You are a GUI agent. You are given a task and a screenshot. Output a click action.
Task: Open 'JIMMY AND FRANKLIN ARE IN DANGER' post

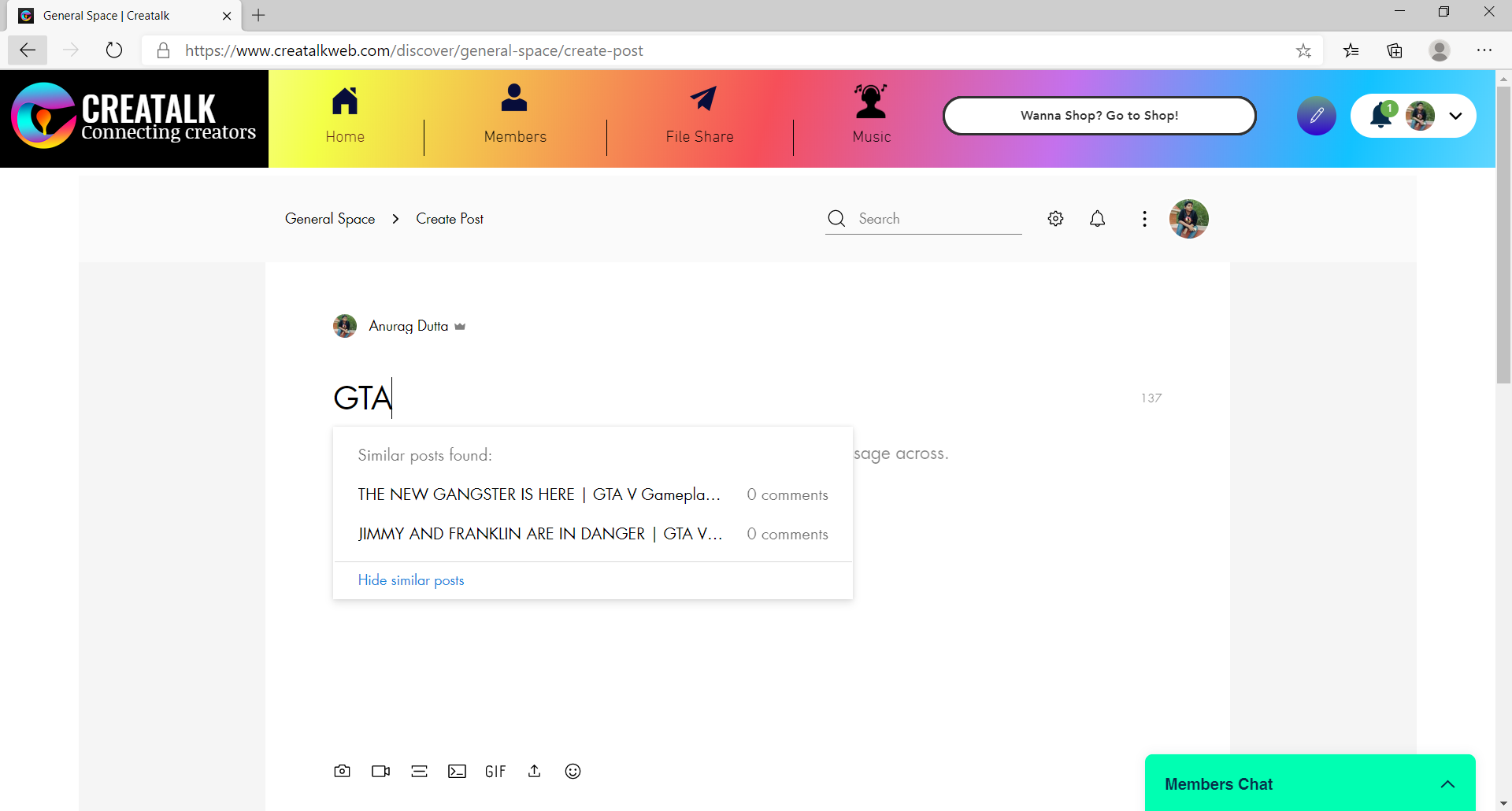pyautogui.click(x=539, y=534)
